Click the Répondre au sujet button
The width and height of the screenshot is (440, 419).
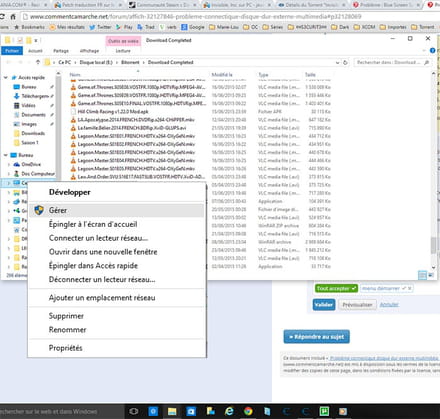click(x=316, y=337)
